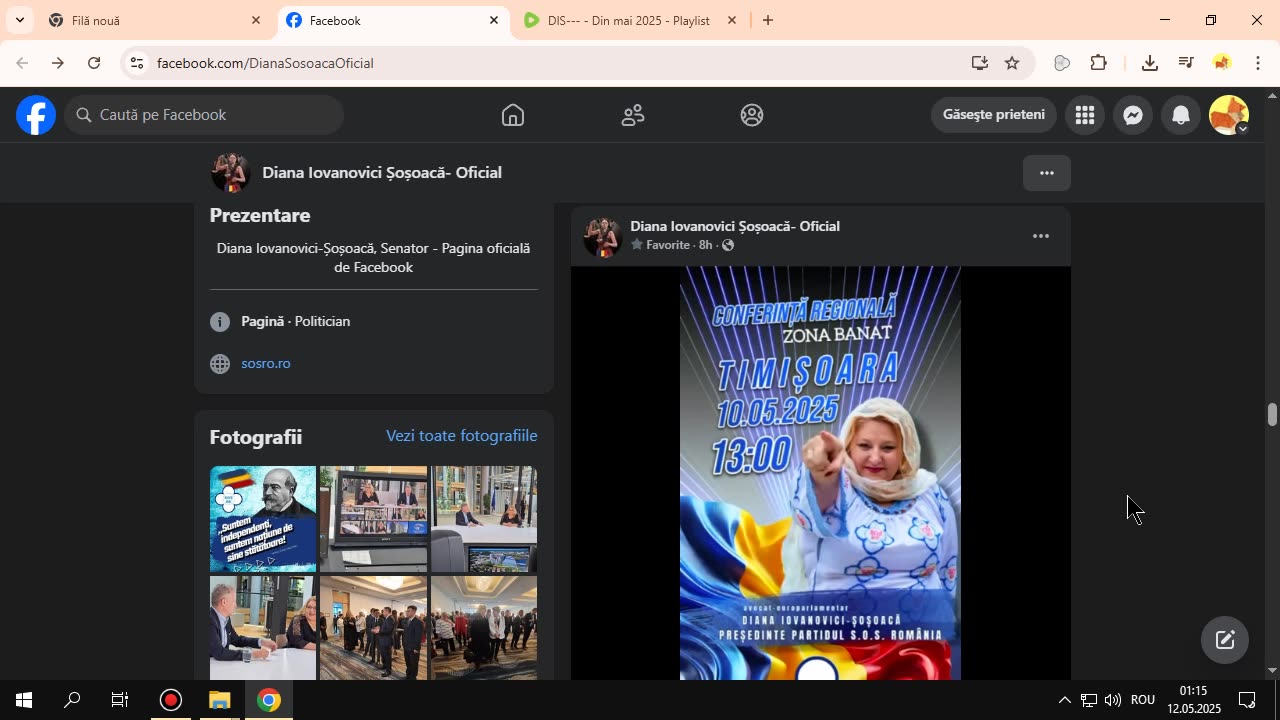Open the Chrome three-dot menu
Image resolution: width=1280 pixels, height=720 pixels.
(1258, 63)
